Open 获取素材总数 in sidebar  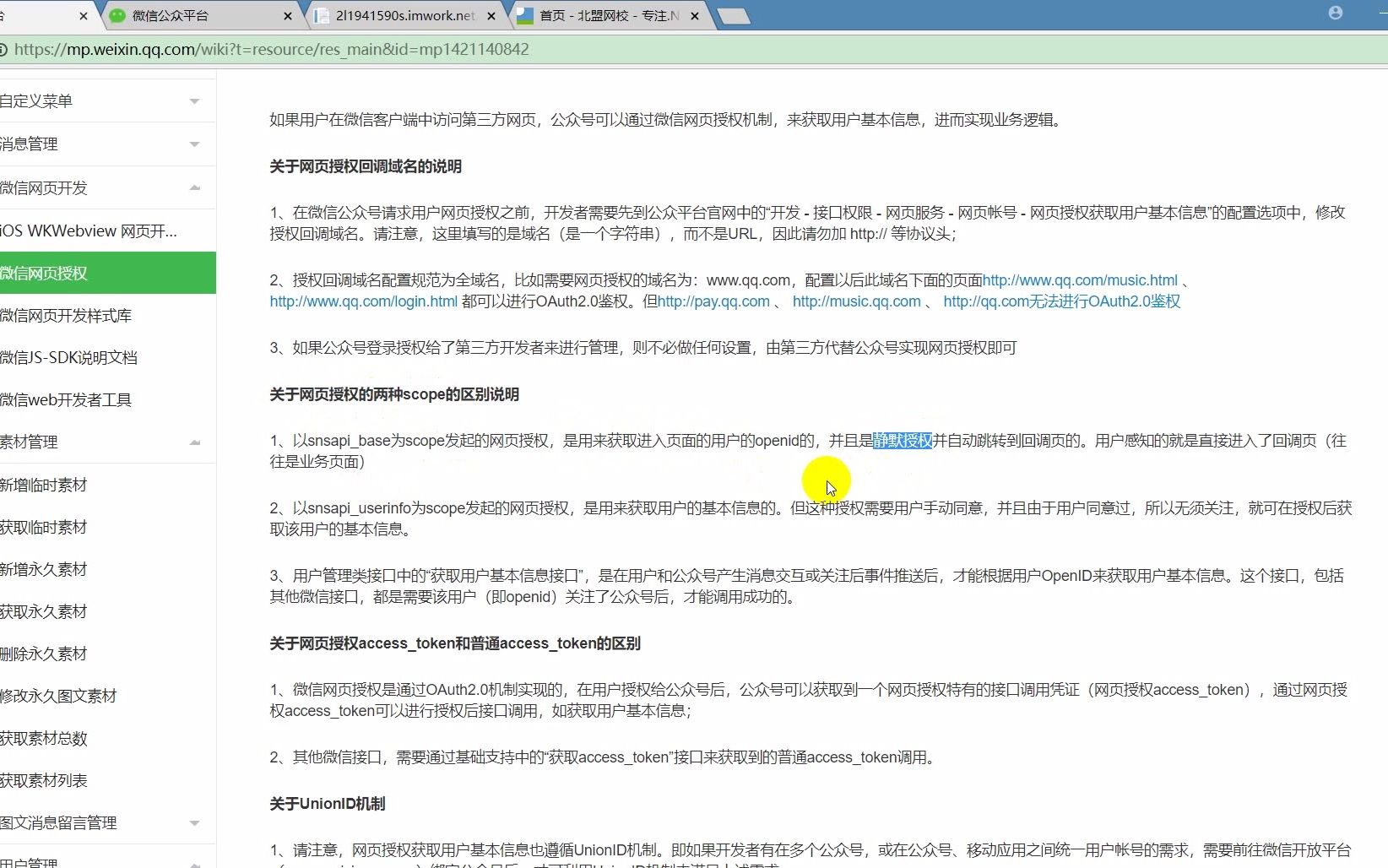point(44,739)
